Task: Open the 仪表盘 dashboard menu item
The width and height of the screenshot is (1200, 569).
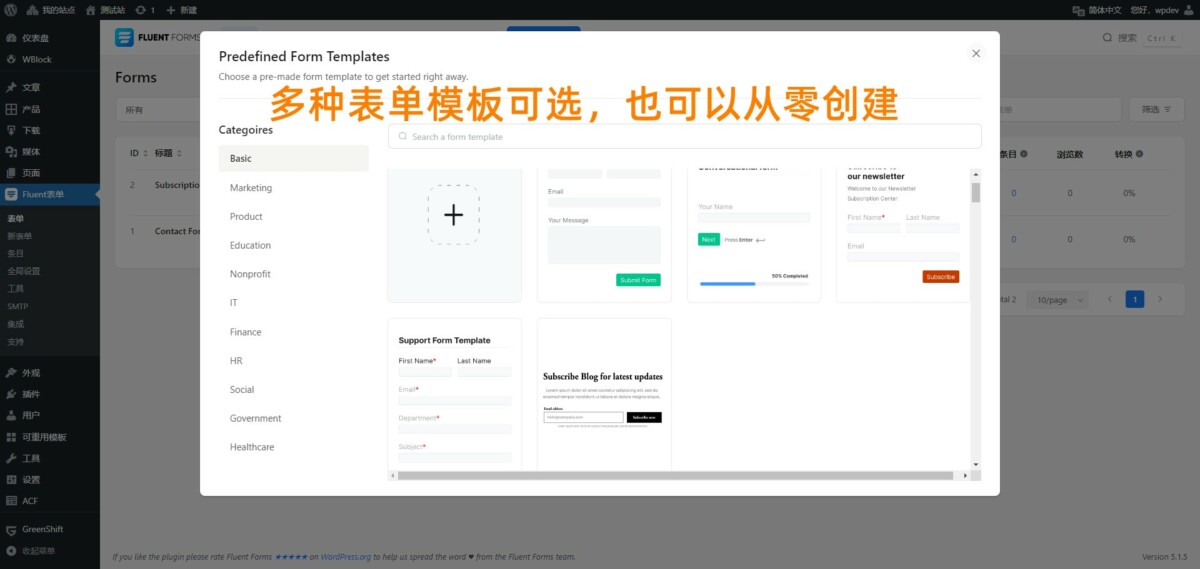Action: tap(36, 38)
